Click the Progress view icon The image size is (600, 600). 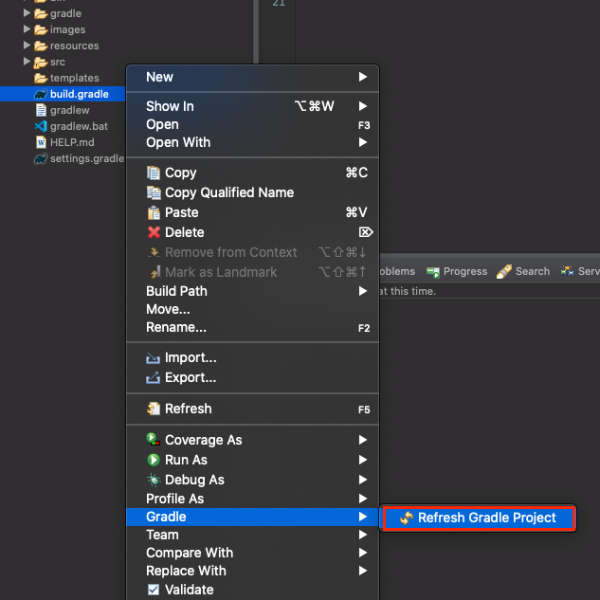click(433, 272)
